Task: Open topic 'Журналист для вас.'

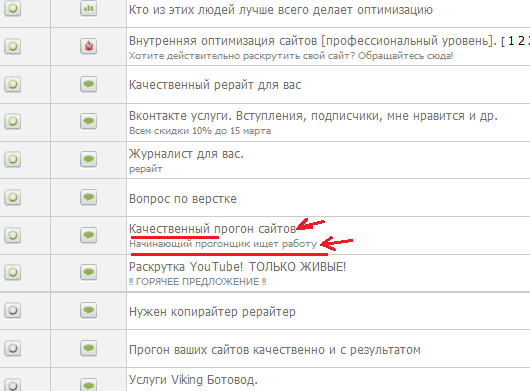Action: (x=186, y=154)
